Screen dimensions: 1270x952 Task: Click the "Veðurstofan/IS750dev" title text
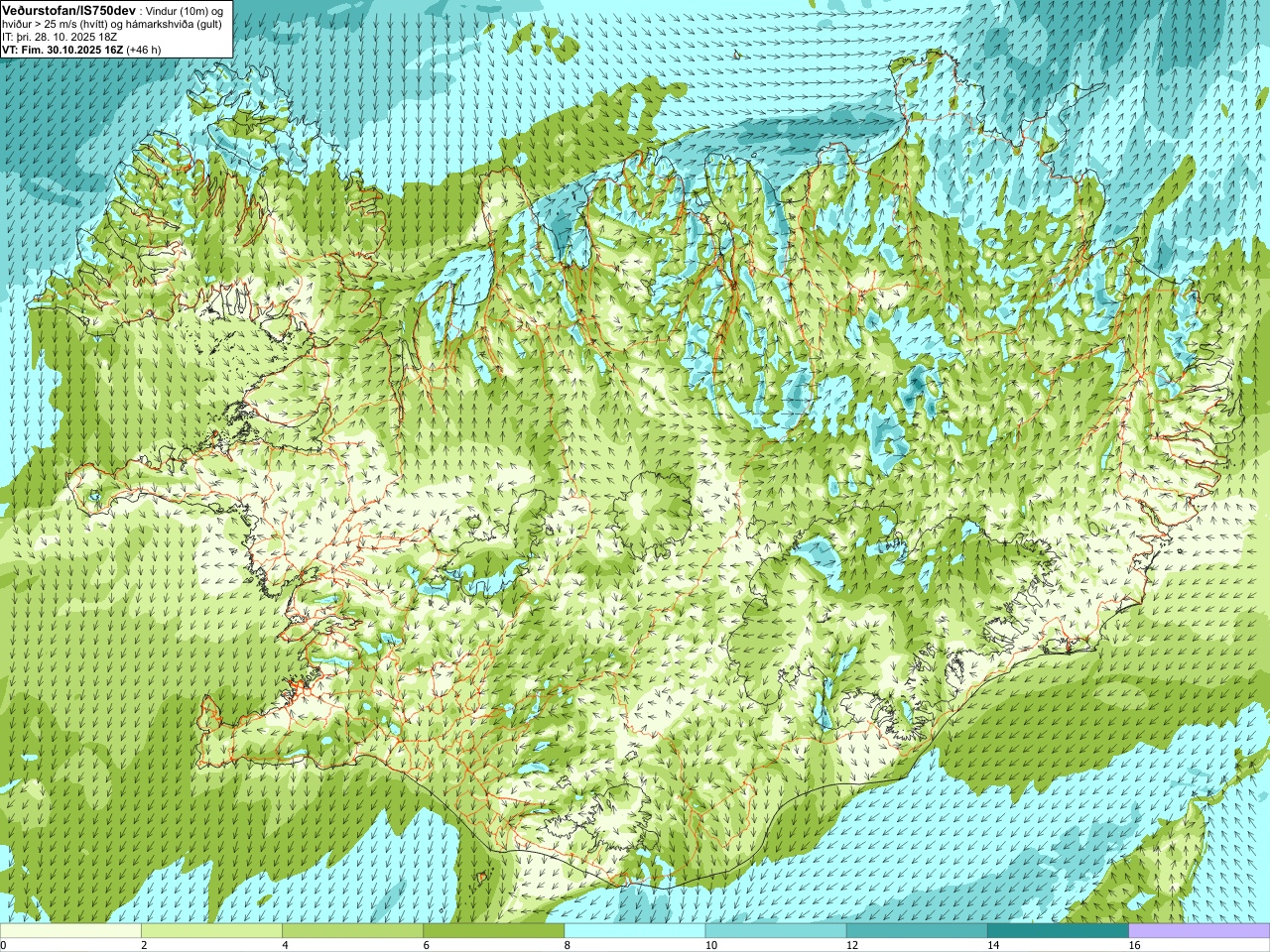coord(68,10)
